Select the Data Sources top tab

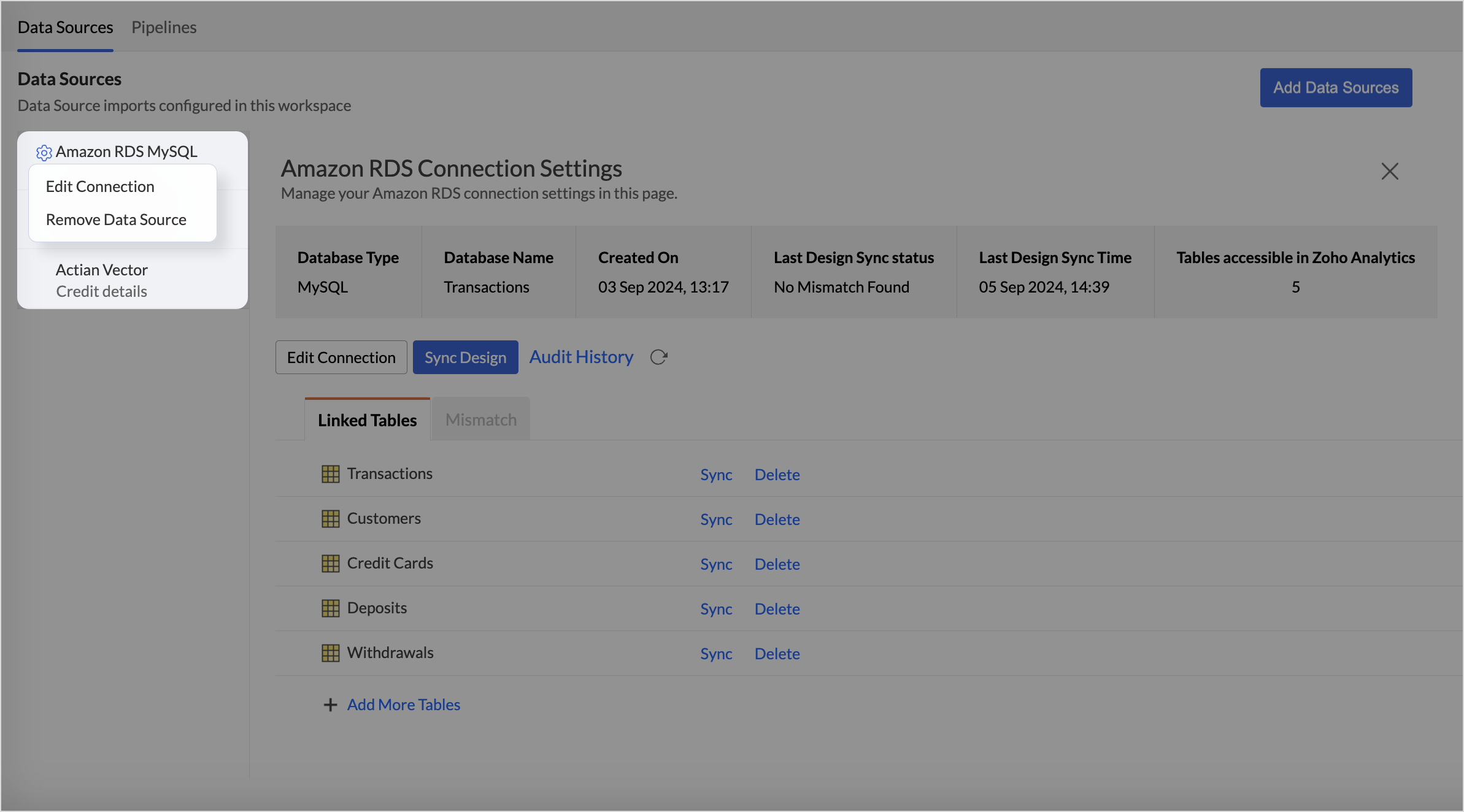point(65,27)
